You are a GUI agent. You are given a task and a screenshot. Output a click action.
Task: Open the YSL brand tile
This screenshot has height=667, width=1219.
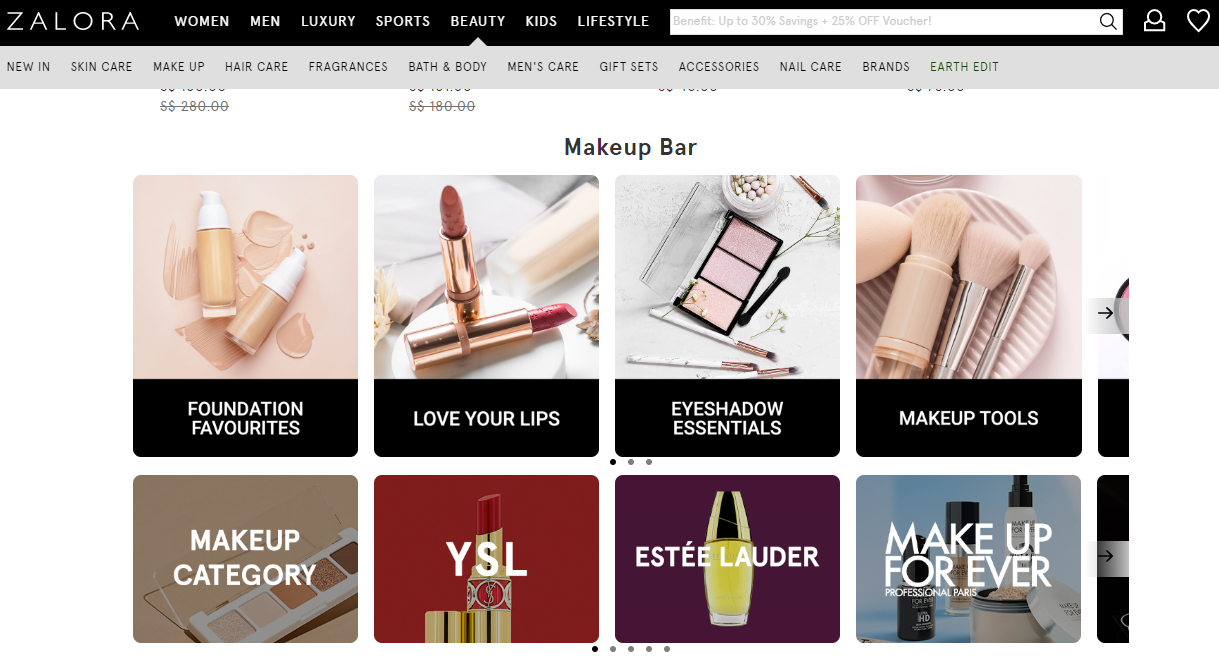[486, 558]
